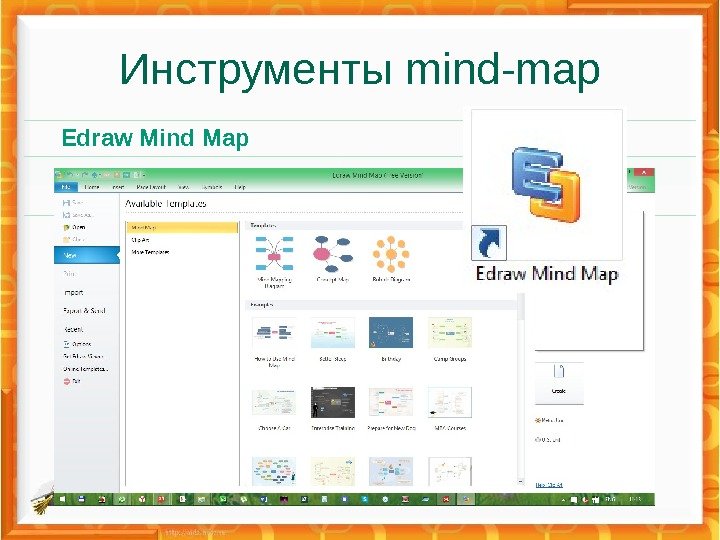
Task: Open the blue Birthday example thumbnail
Action: click(x=391, y=332)
